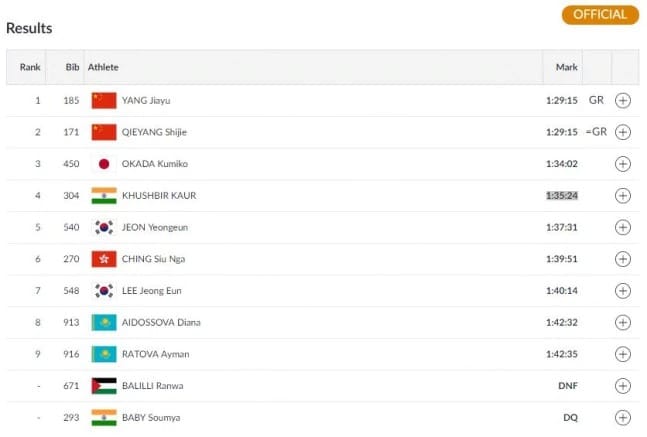Open athlete link KHUSHBIR KAUR
This screenshot has width=647, height=437.
[159, 196]
